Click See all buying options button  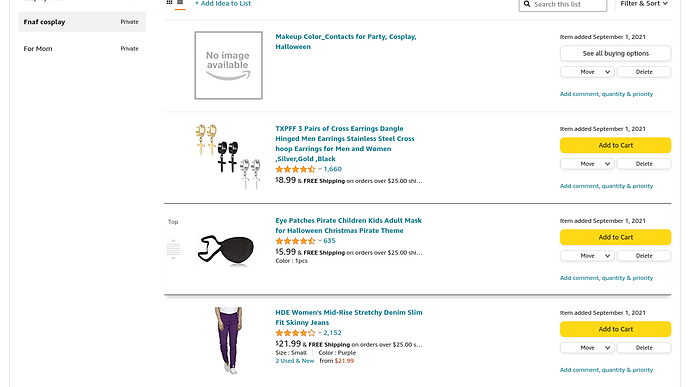616,53
